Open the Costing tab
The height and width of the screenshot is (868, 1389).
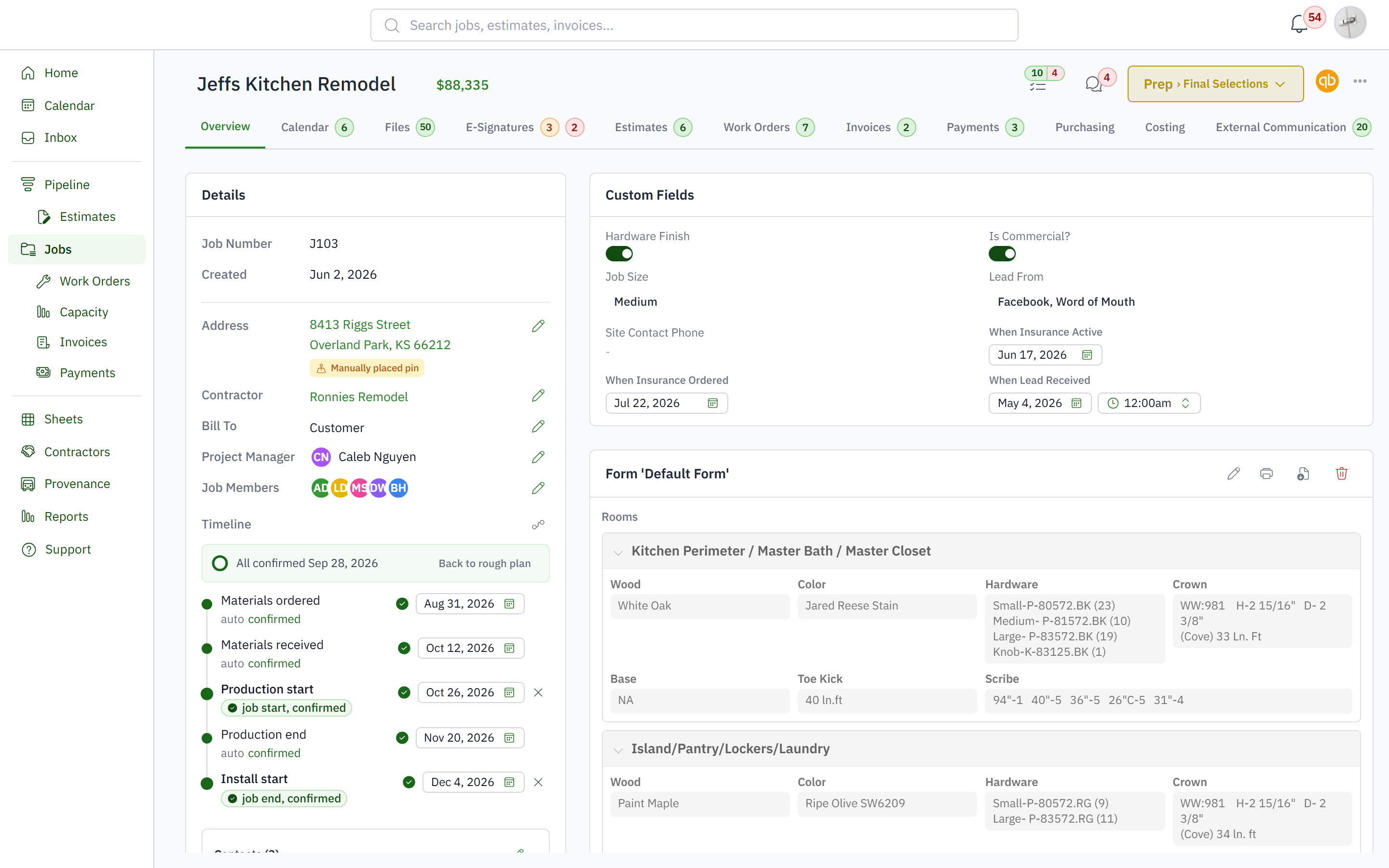click(x=1165, y=127)
